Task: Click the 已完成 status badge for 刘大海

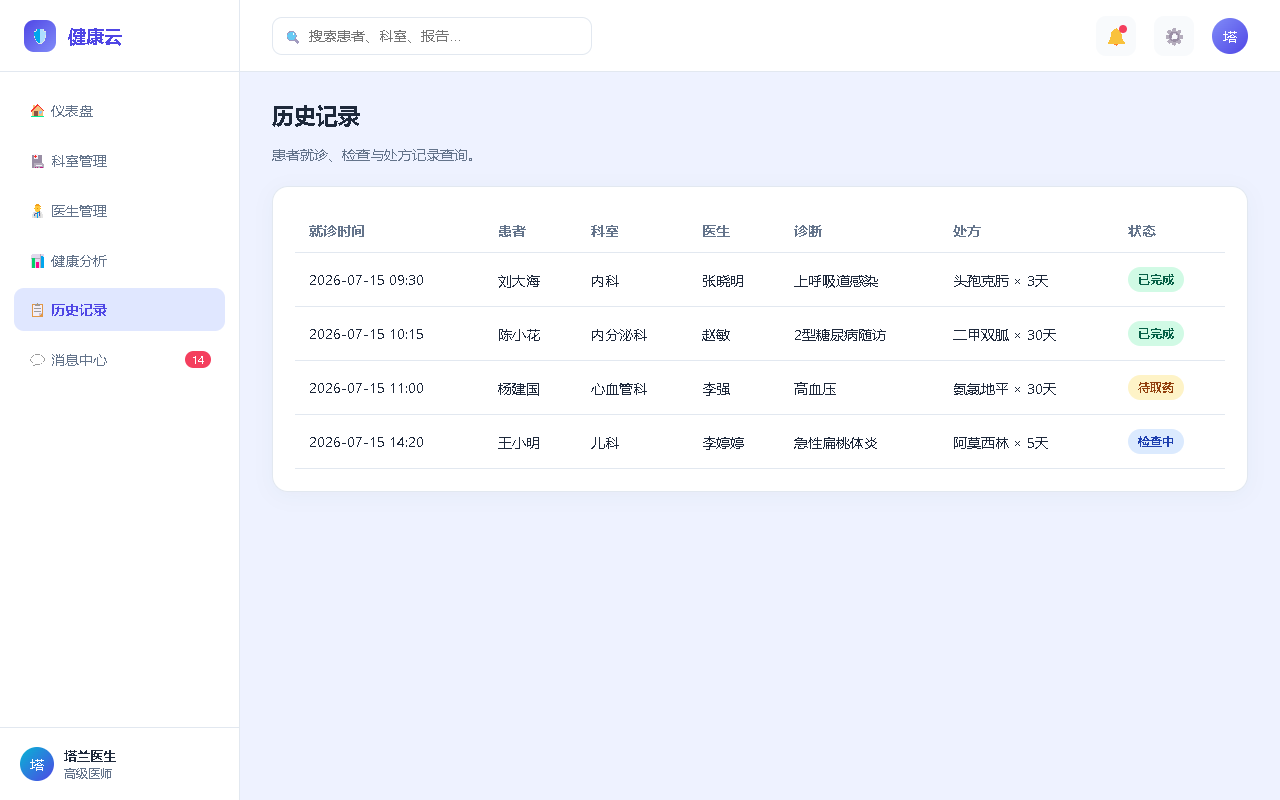Action: 1156,280
